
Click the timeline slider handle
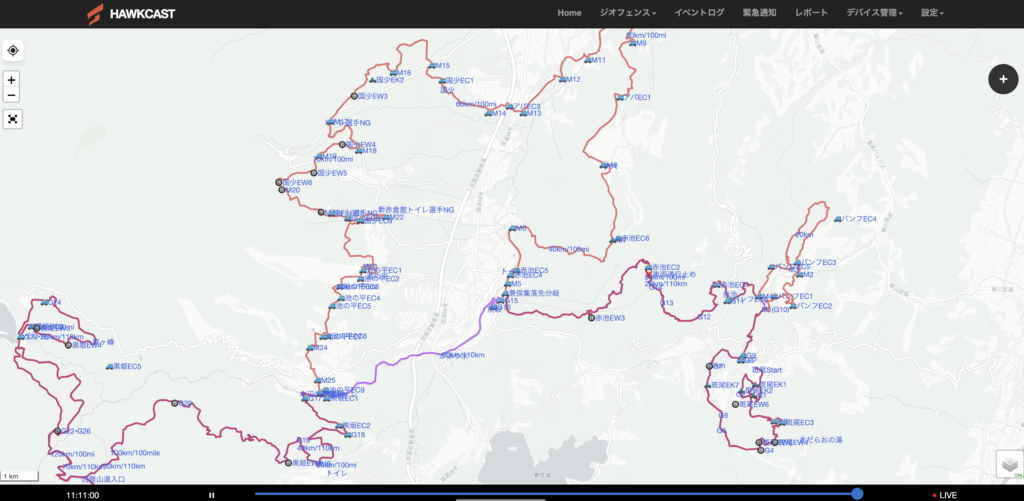pos(857,494)
